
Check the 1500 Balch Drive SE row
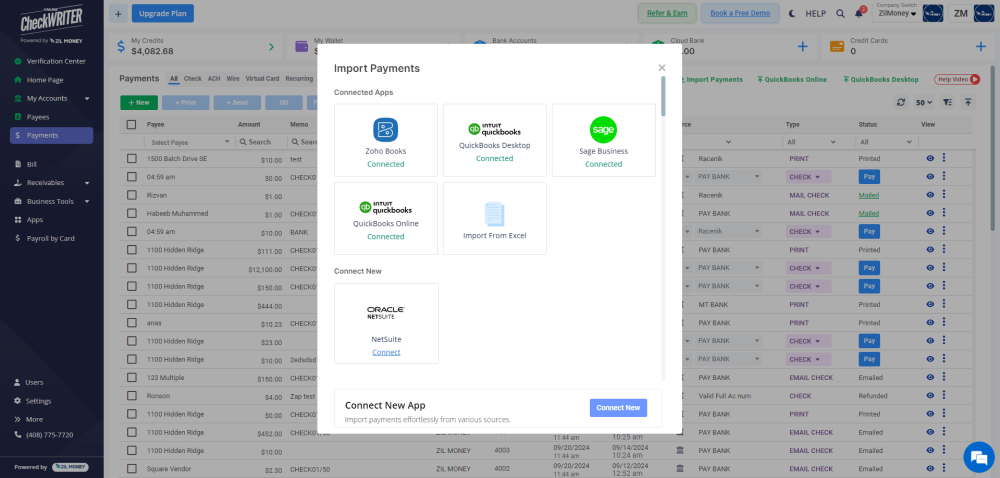(x=131, y=158)
